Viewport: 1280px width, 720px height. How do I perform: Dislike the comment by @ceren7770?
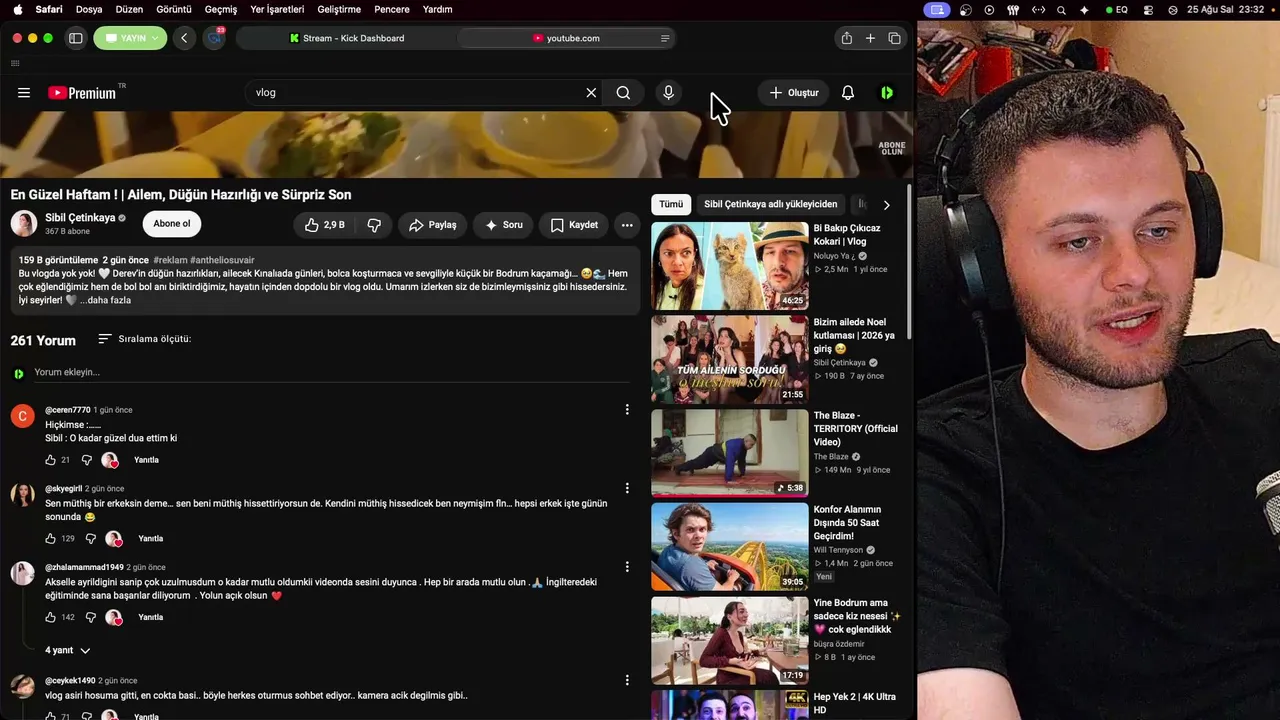click(87, 460)
